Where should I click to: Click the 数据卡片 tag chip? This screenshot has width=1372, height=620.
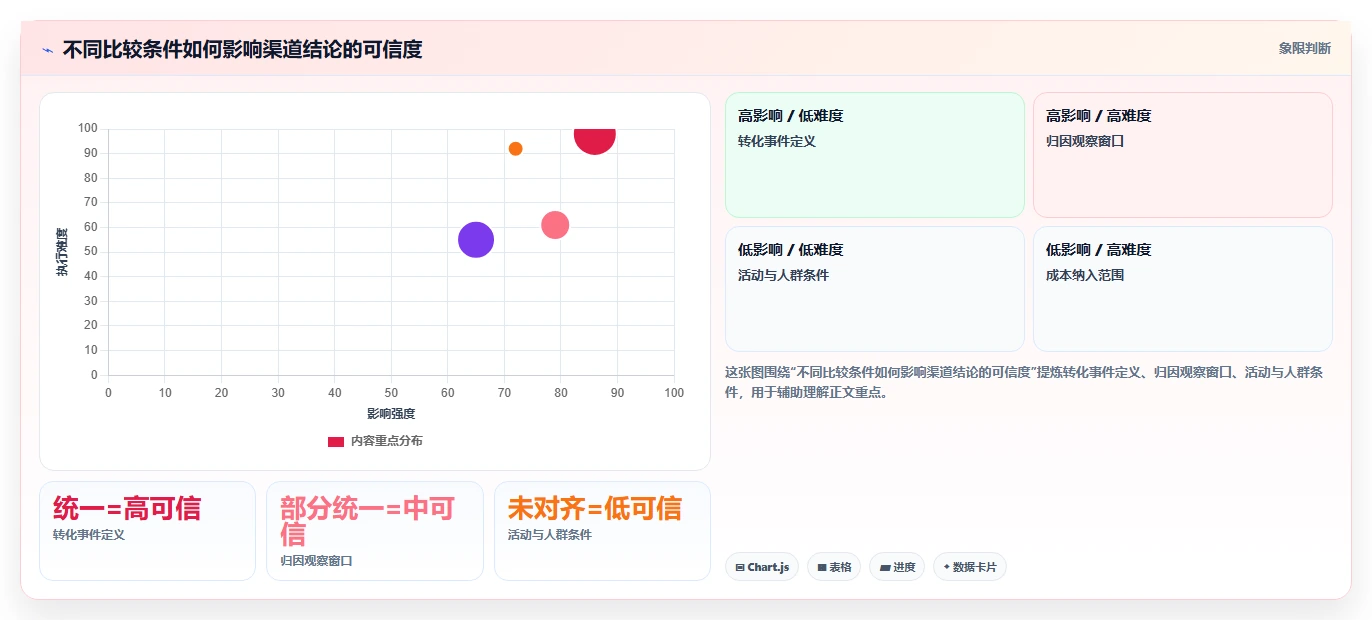(x=970, y=567)
